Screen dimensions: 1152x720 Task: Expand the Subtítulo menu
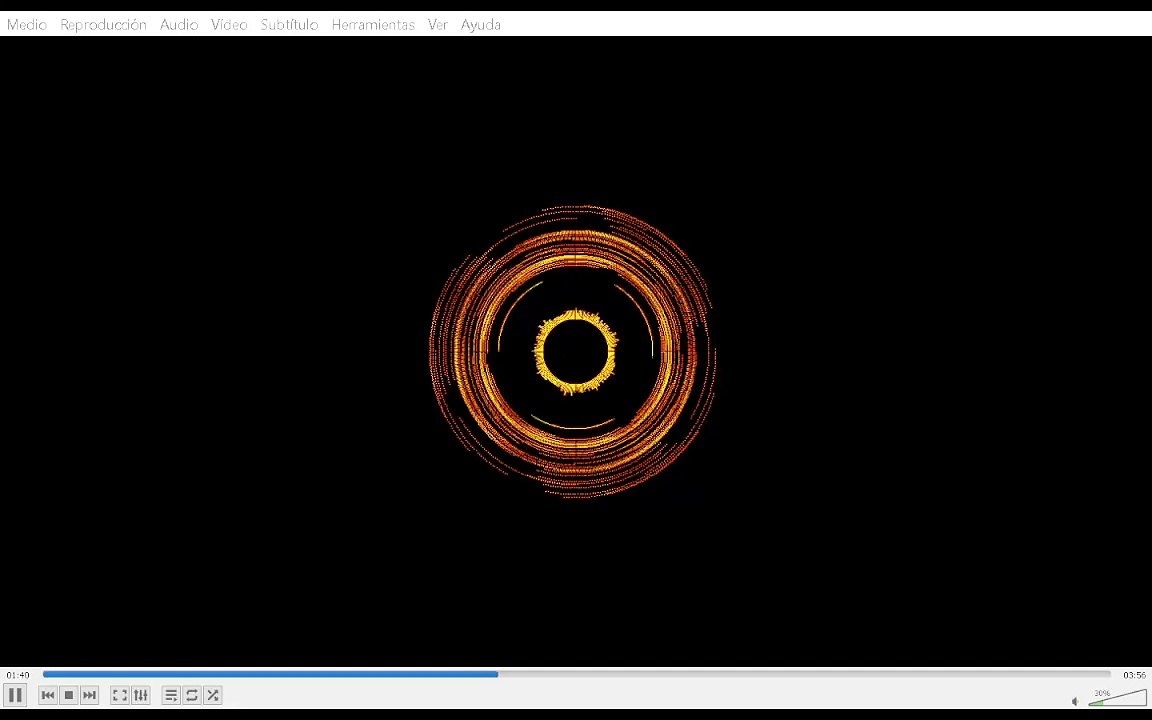[289, 24]
